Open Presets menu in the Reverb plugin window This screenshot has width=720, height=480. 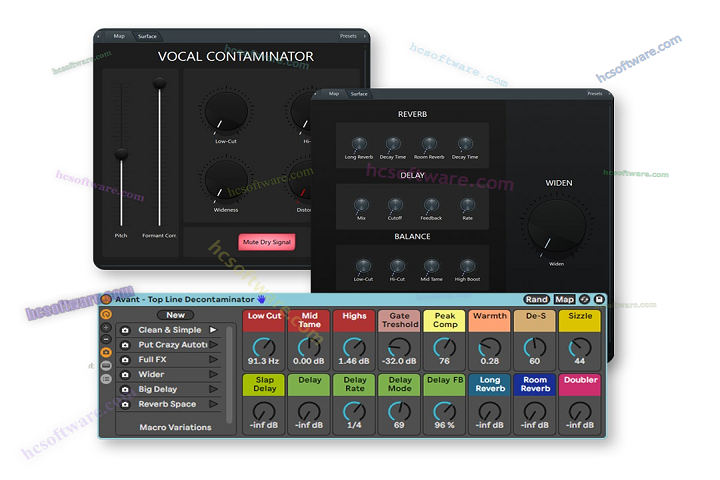[595, 94]
